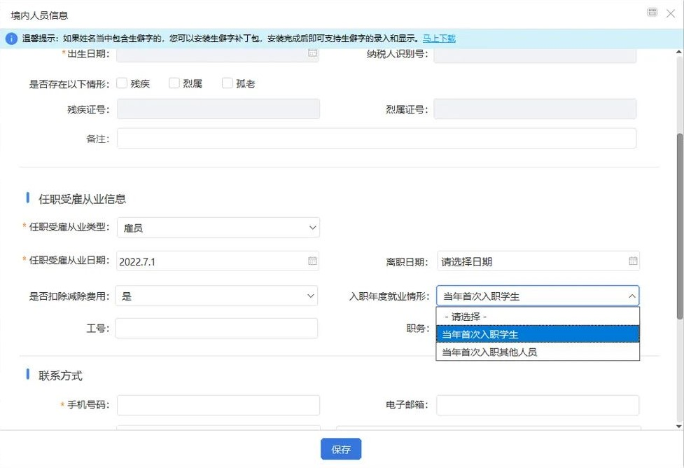This screenshot has height=468, width=684.
Task: Tick the 烈属 checkbox
Action: tap(174, 83)
